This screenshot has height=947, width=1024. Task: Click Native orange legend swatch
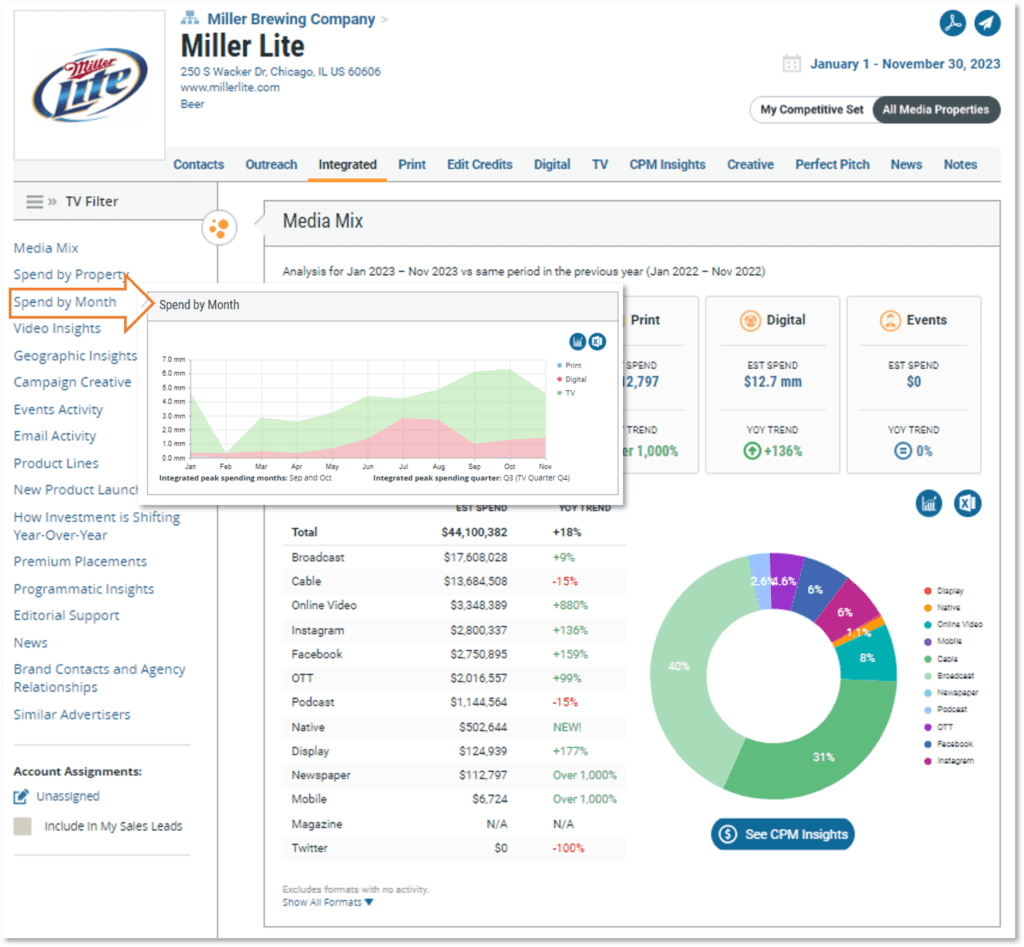(927, 608)
